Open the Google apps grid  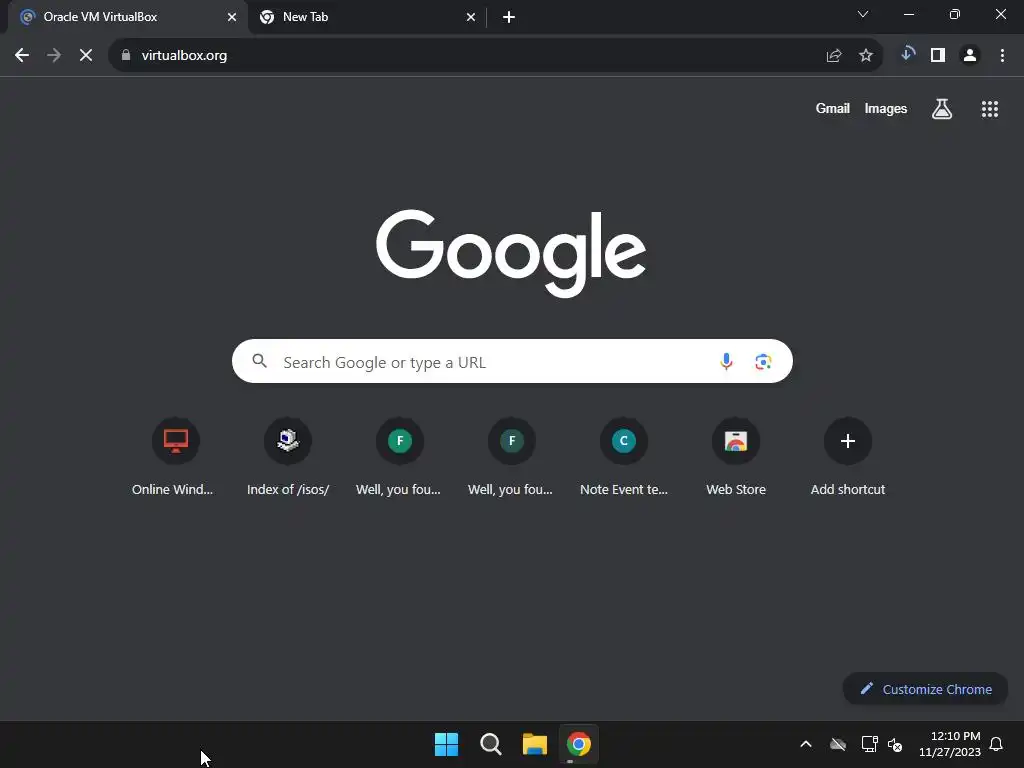click(x=989, y=108)
